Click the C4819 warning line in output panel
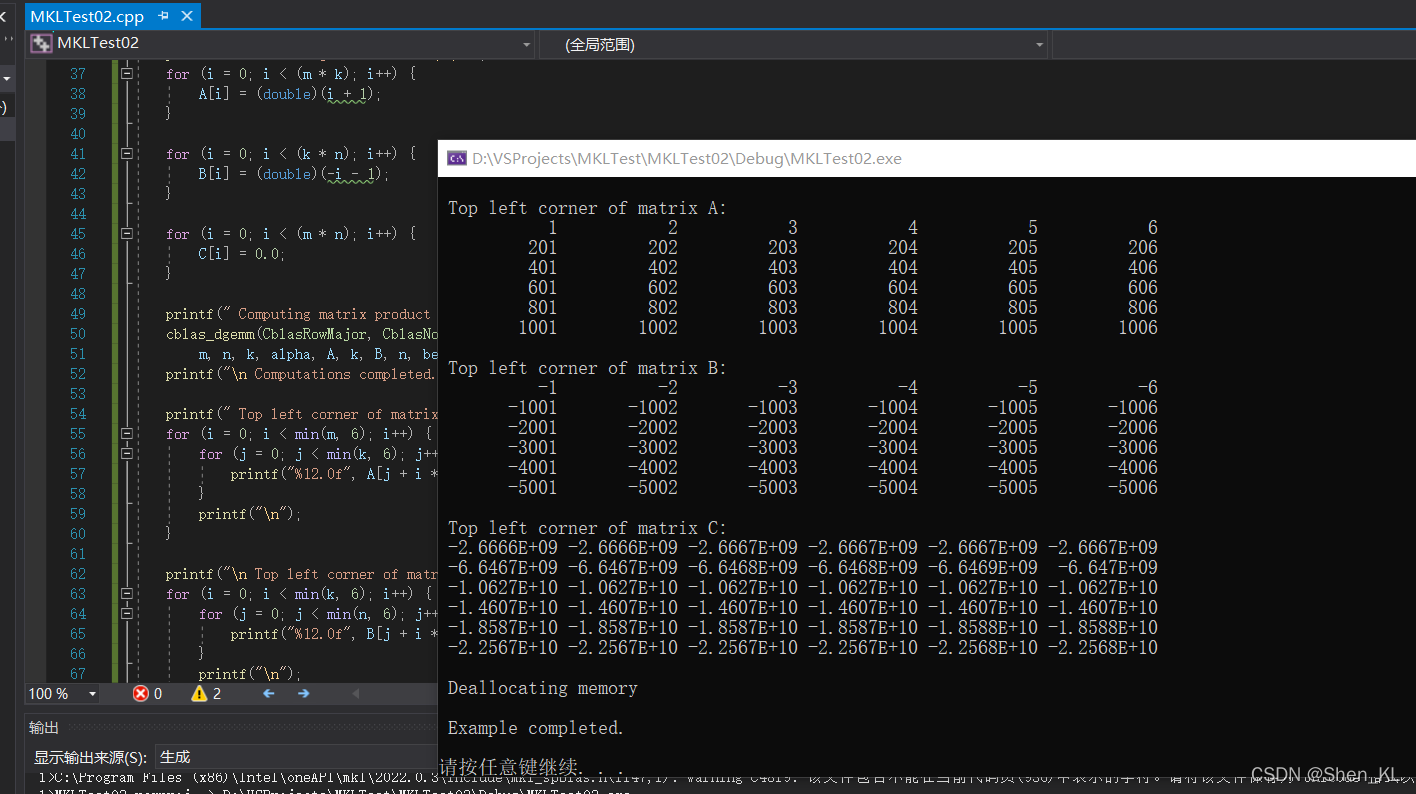The width and height of the screenshot is (1416, 794). coord(727,777)
